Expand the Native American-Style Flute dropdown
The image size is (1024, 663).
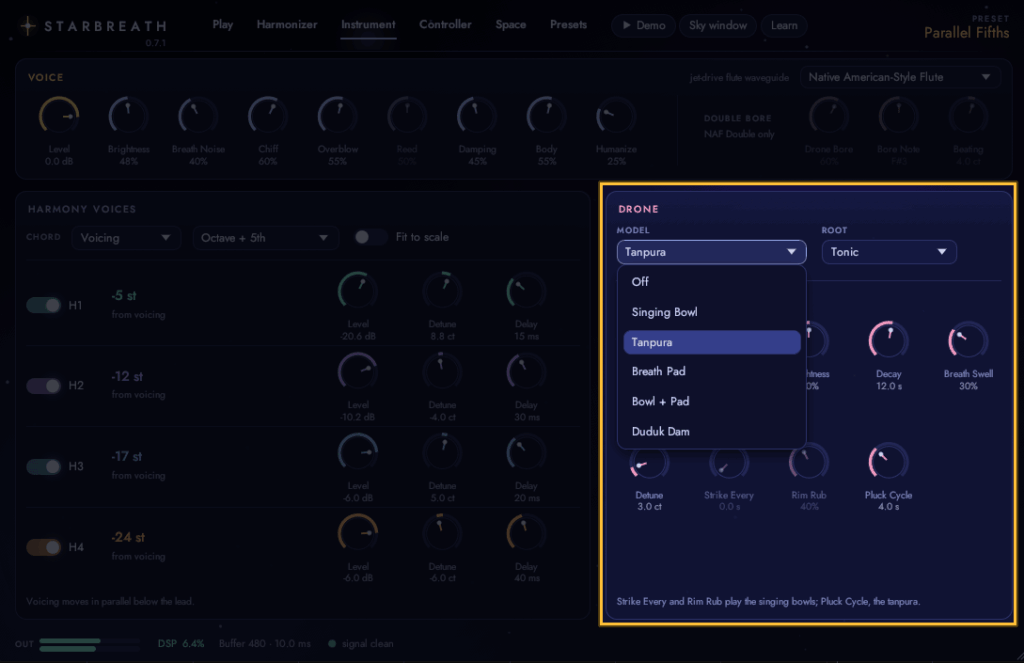point(900,77)
